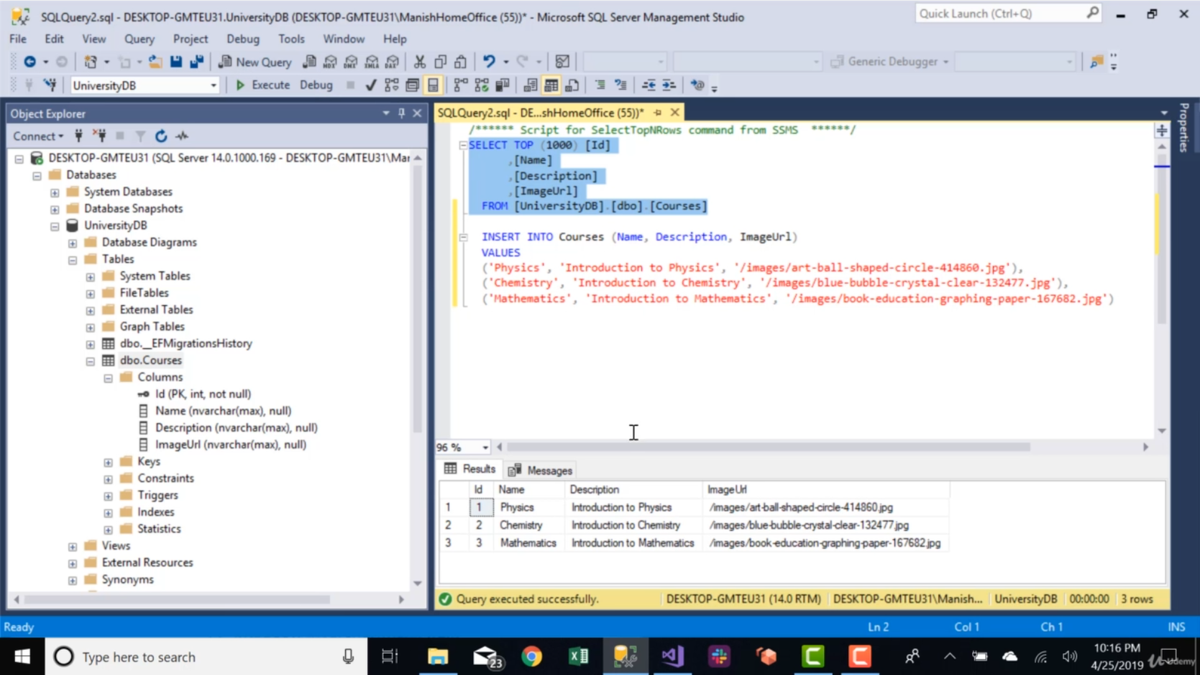Click the Properties side tab
Screen dimensions: 1200x675
tap(1184, 127)
